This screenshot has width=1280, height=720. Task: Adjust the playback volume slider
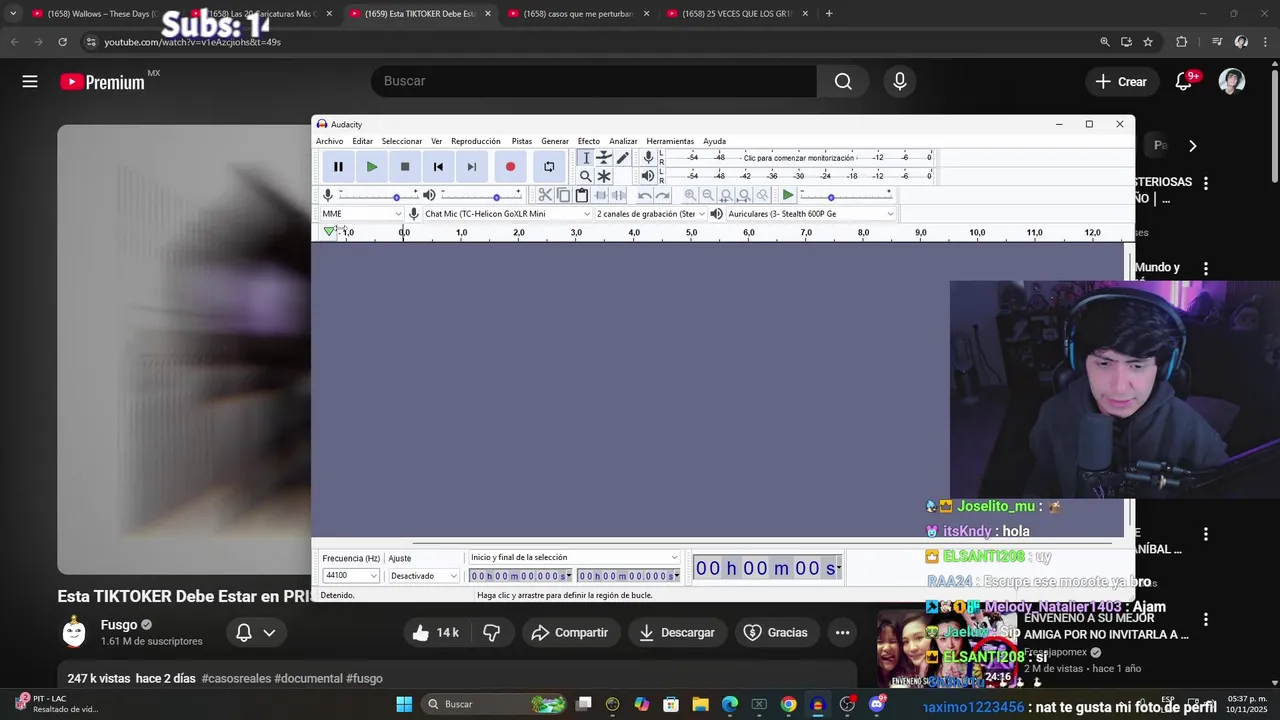[x=481, y=196]
